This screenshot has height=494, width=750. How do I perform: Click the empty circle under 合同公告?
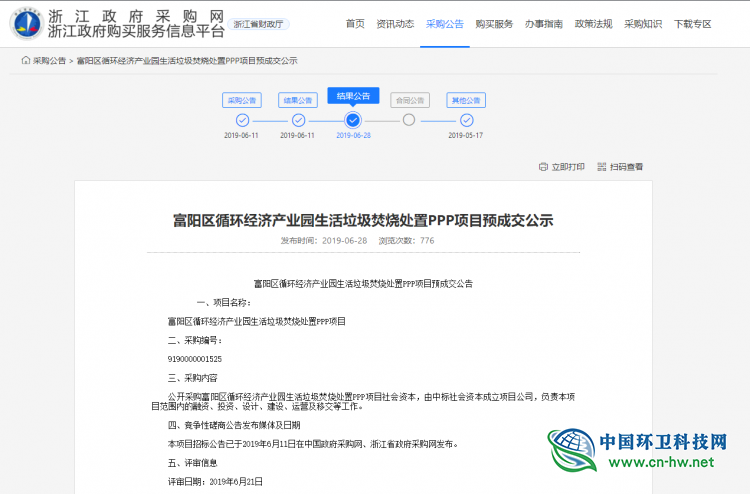[409, 120]
